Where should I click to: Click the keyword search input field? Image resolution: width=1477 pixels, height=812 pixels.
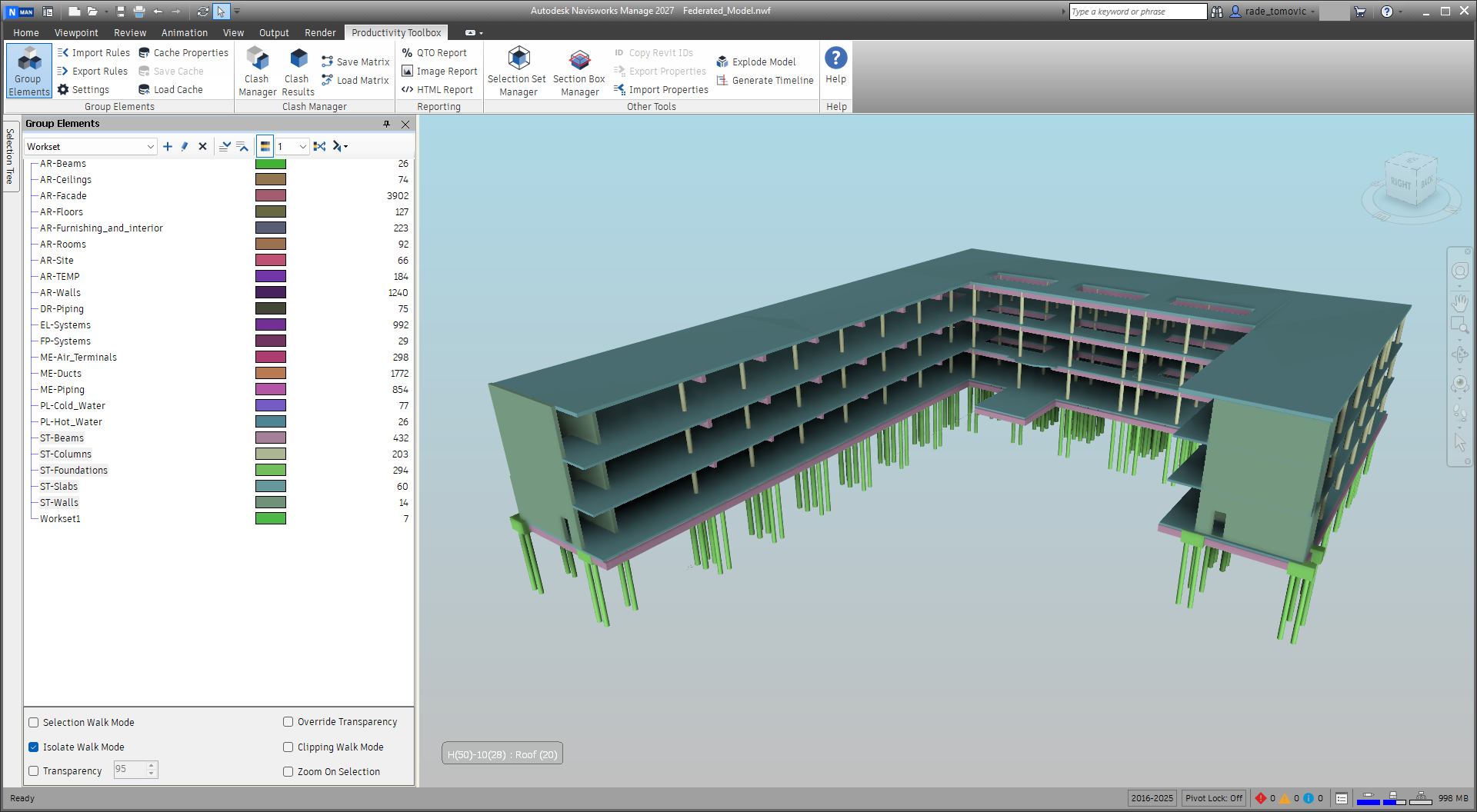coord(1138,12)
